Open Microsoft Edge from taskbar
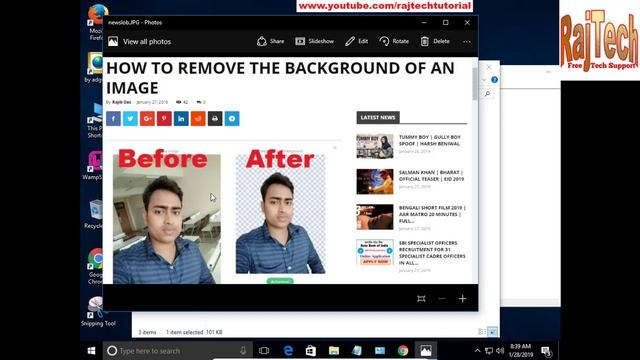 [288, 351]
